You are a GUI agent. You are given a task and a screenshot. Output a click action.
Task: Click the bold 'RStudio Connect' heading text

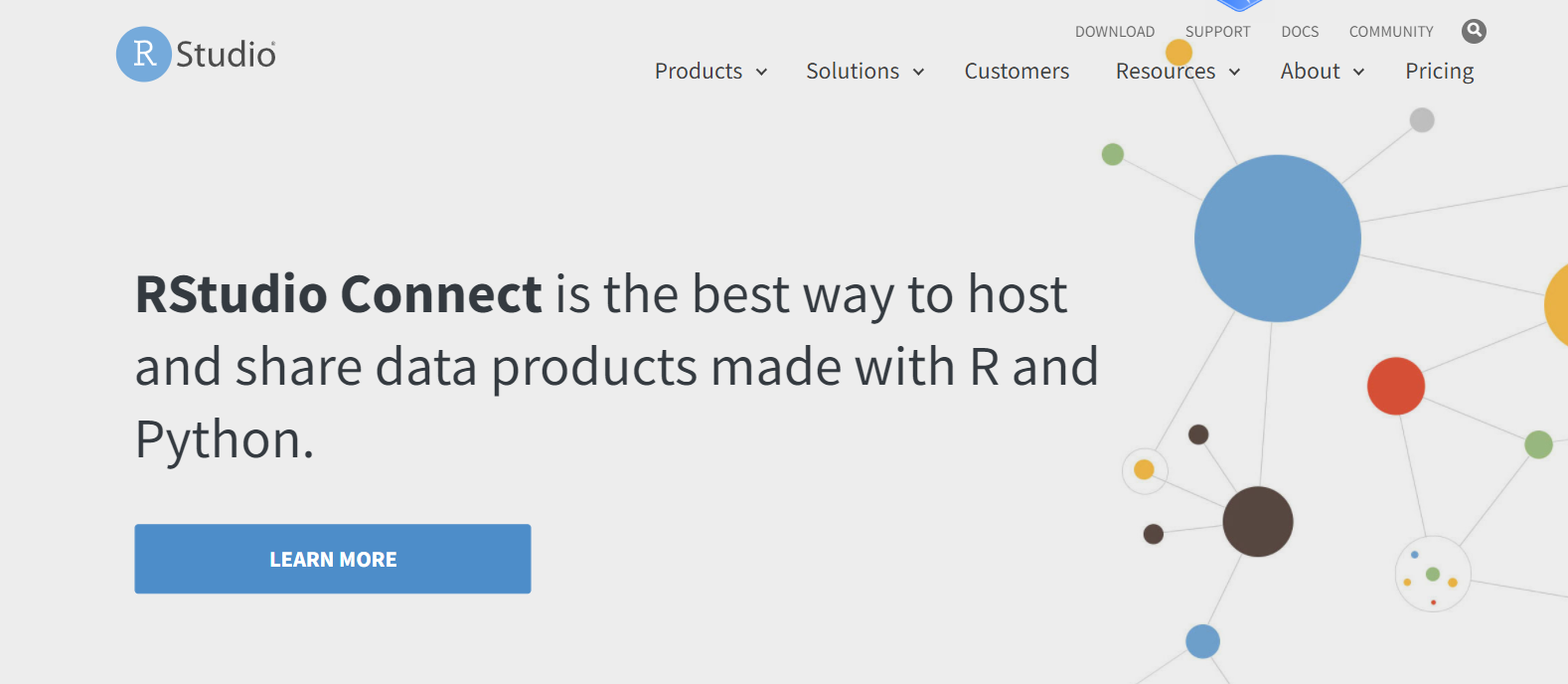(x=339, y=294)
